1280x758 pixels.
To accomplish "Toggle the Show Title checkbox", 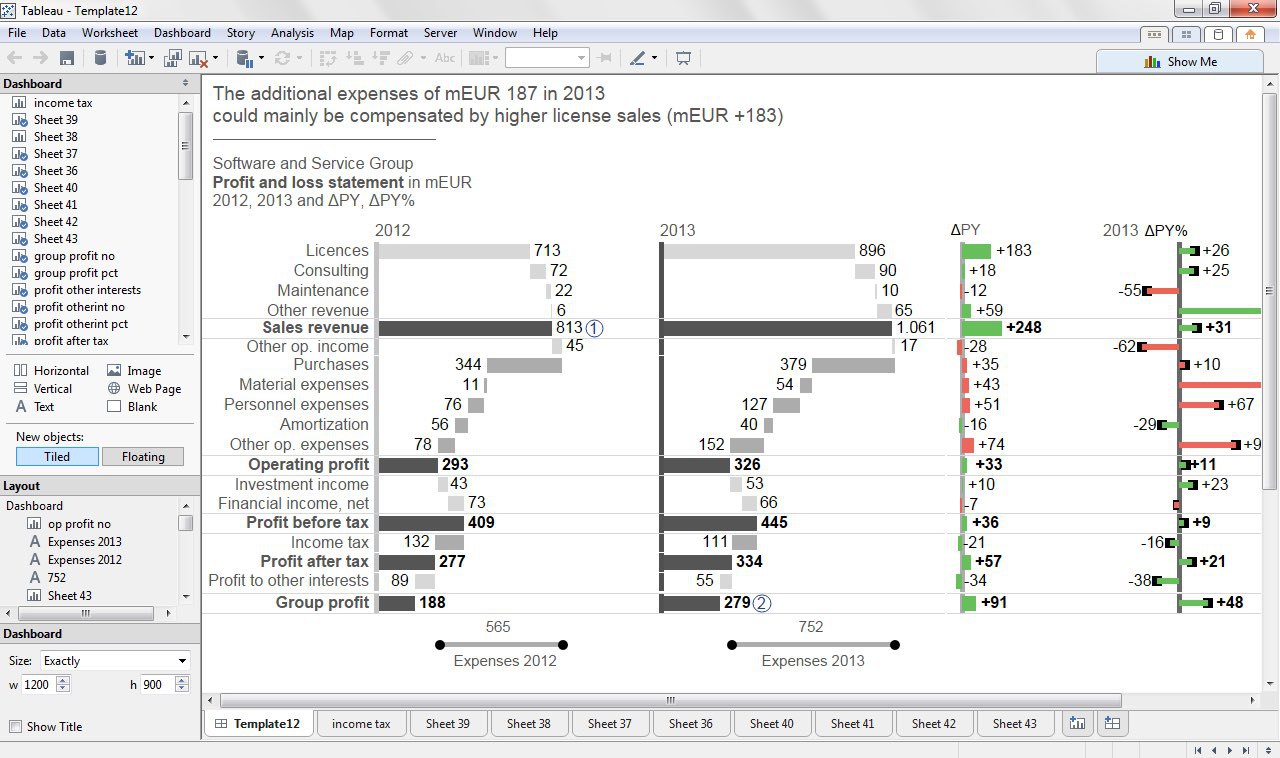I will click(15, 726).
